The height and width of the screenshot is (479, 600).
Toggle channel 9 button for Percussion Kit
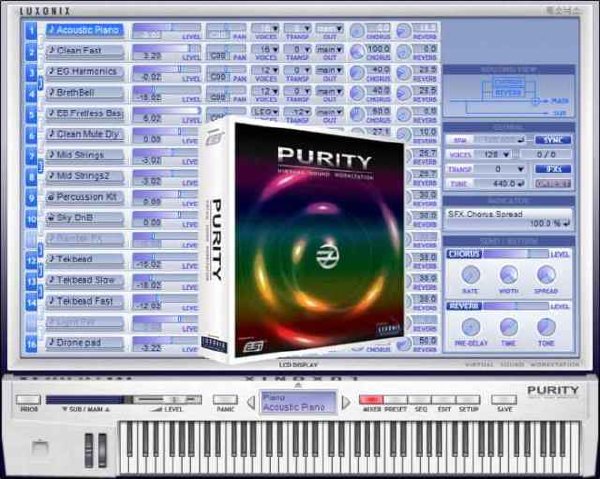[x=31, y=197]
